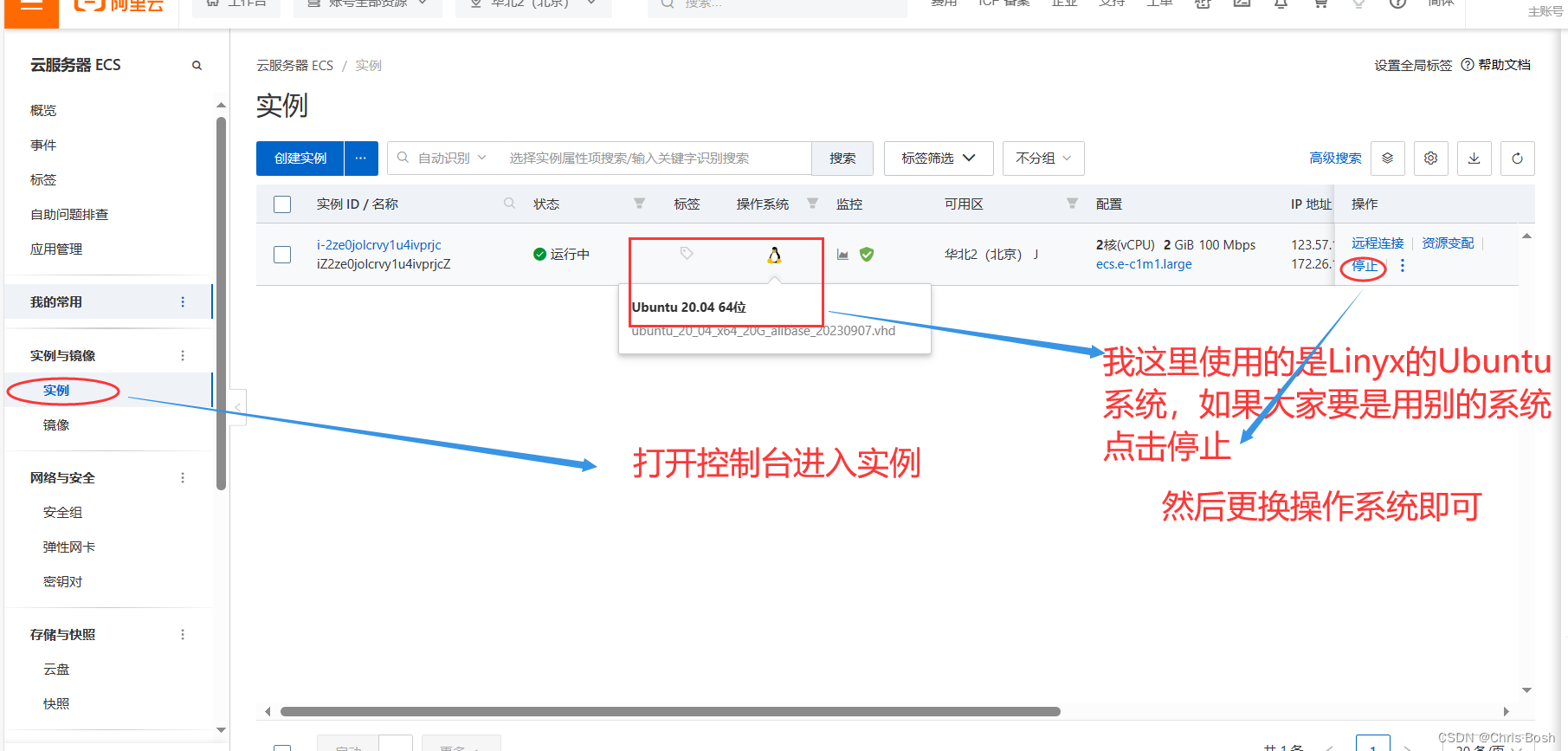Image resolution: width=1568 pixels, height=751 pixels.
Task: Open the 存储与快照 section options menu
Action: tap(183, 635)
